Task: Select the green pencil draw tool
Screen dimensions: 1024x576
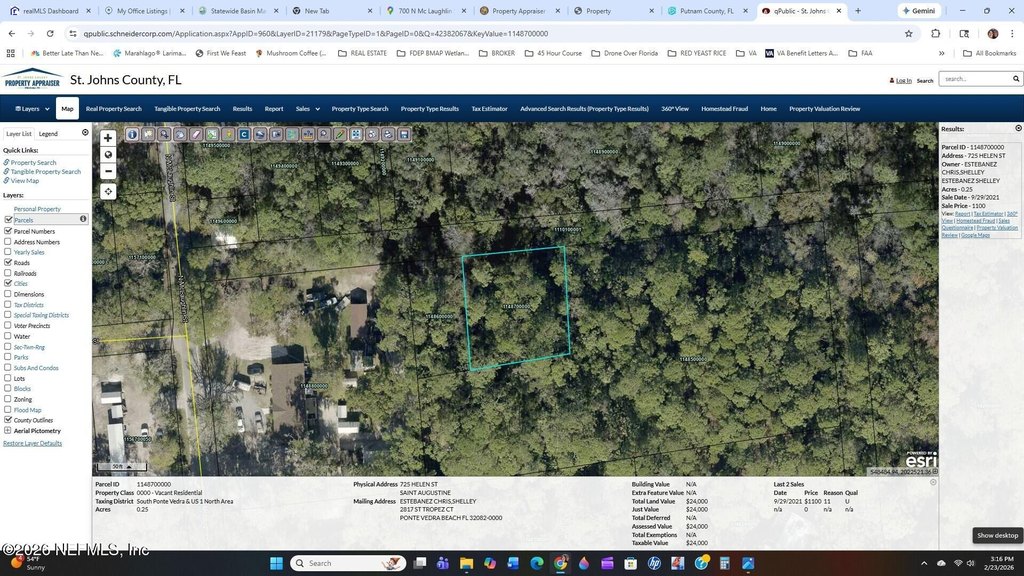Action: 340,135
